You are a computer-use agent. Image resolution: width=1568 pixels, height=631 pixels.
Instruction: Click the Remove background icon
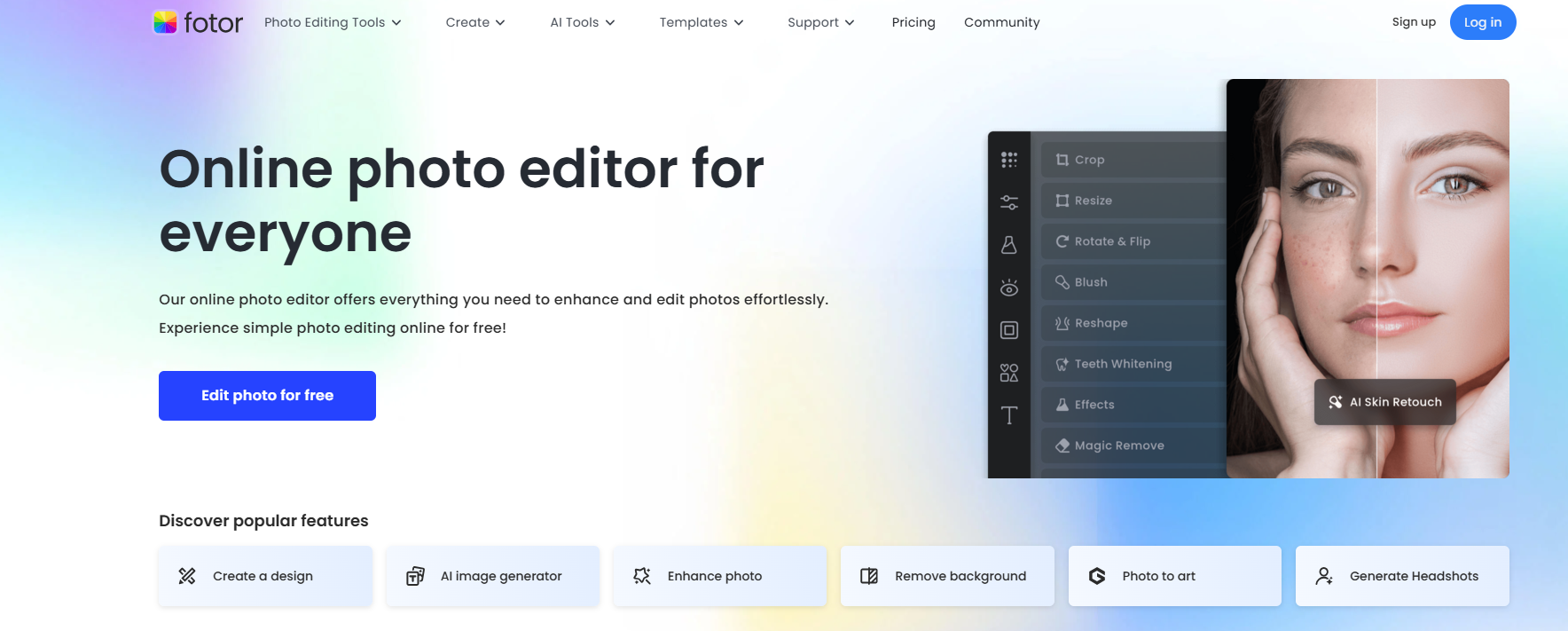[869, 576]
